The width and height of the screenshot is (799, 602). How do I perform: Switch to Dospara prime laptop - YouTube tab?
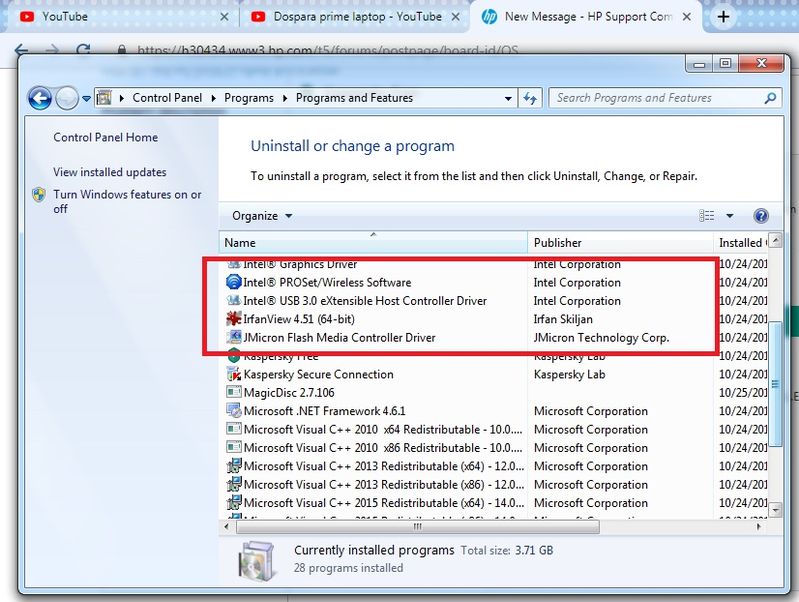(x=352, y=16)
